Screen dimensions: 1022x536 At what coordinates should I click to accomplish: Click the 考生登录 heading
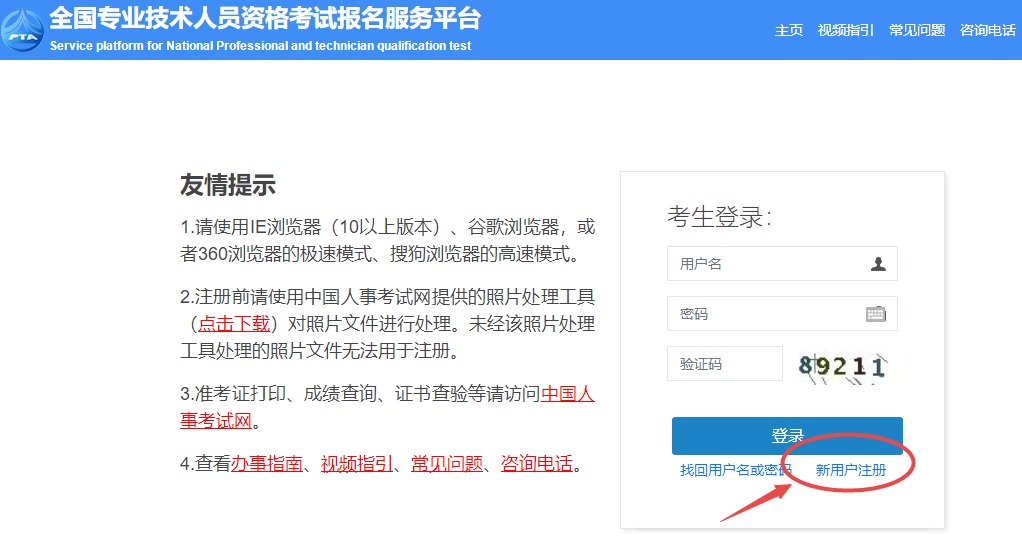[x=720, y=216]
